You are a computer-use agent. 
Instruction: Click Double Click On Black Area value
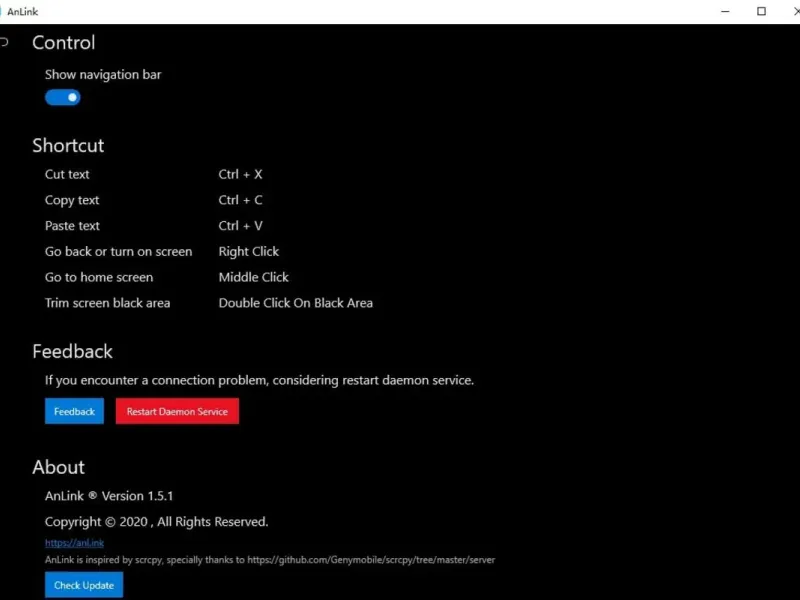click(x=296, y=303)
